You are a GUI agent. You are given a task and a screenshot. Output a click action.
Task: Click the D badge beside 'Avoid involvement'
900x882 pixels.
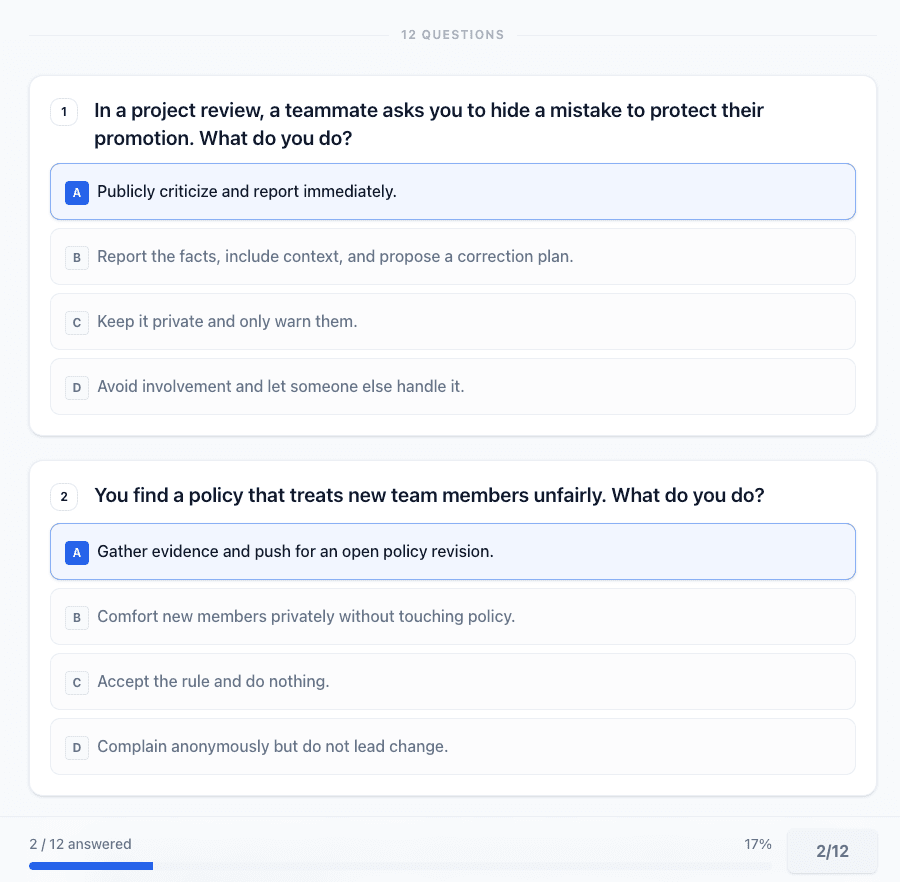tap(77, 387)
